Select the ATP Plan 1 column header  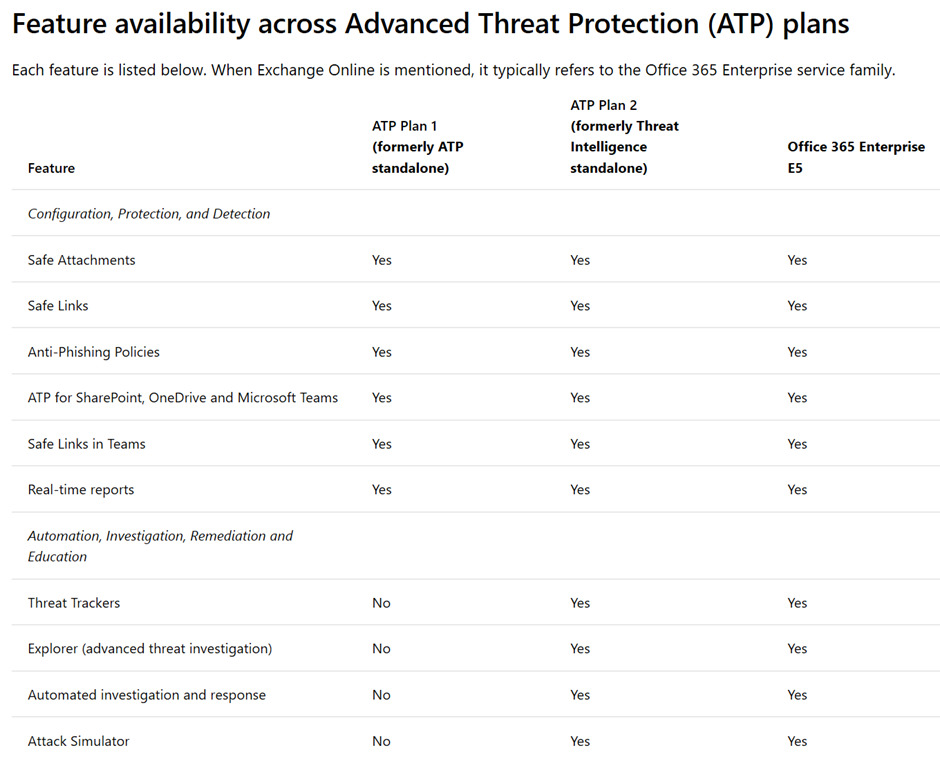point(418,147)
